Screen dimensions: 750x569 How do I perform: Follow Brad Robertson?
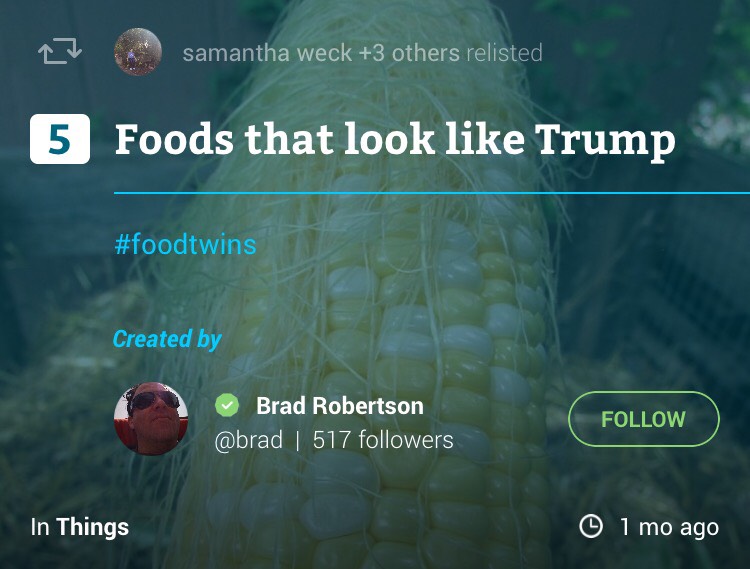(x=643, y=419)
